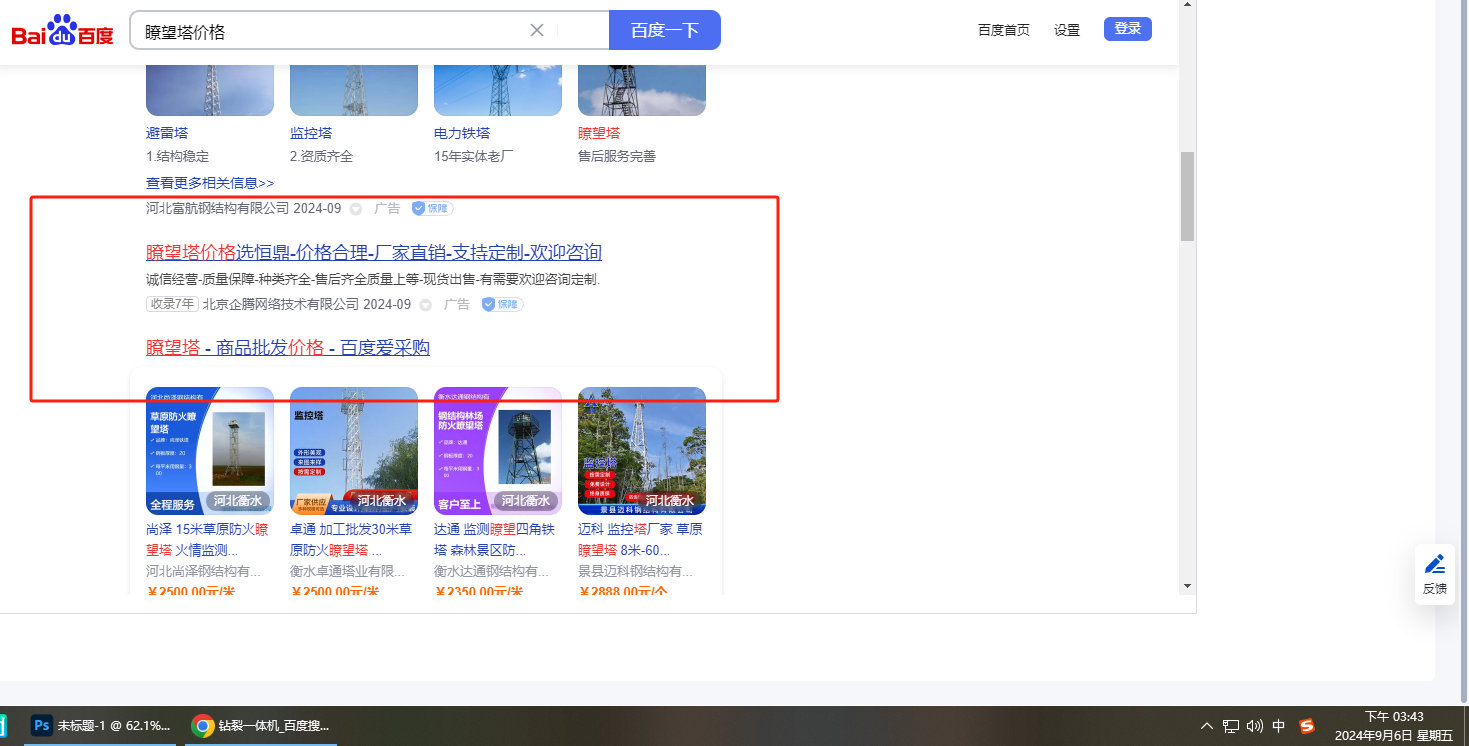The width and height of the screenshot is (1469, 746).
Task: Open 瞭望塔 - 商品批发价格 - 百度爱采购 result
Action: click(x=288, y=347)
